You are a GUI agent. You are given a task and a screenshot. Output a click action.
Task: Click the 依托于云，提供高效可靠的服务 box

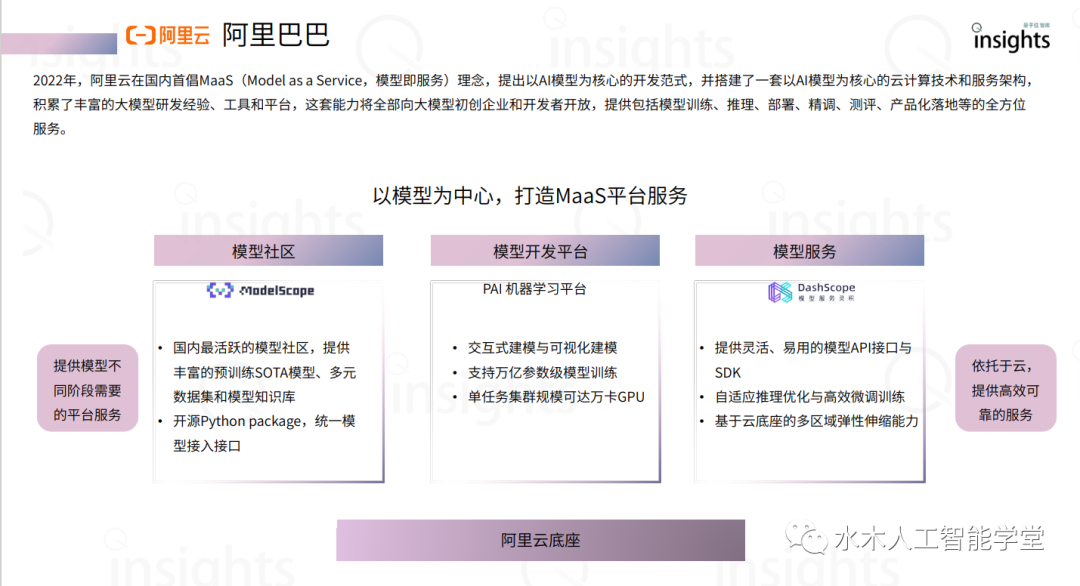[1005, 389]
